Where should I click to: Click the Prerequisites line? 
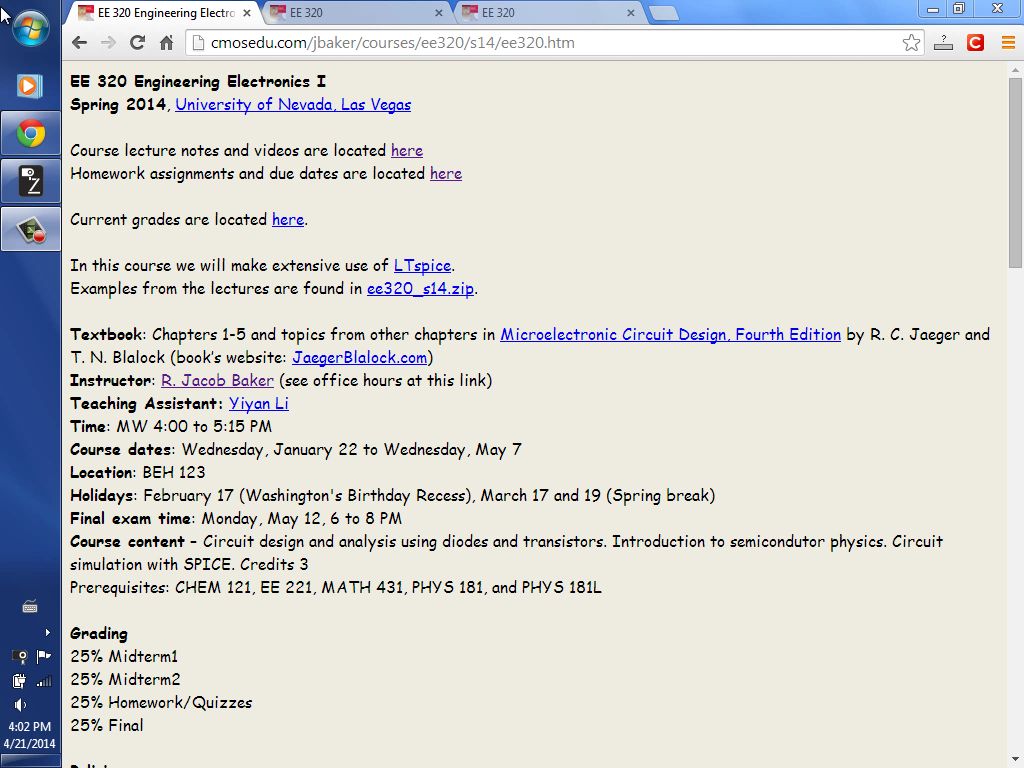pyautogui.click(x=336, y=587)
